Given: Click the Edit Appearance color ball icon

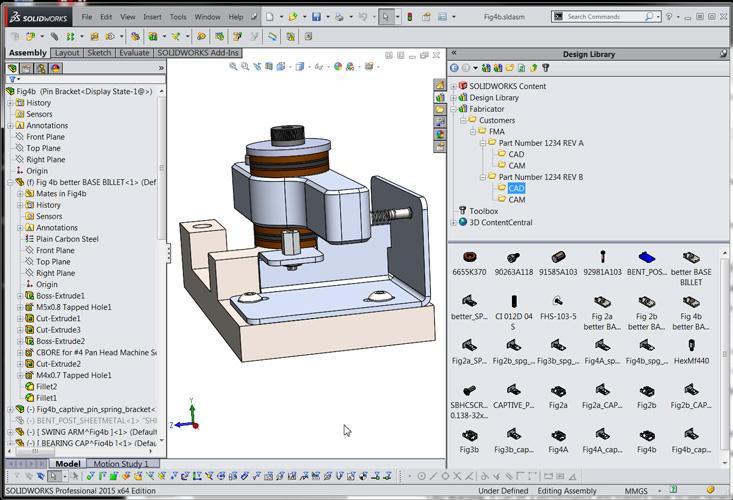Looking at the screenshot, I should tap(338, 66).
